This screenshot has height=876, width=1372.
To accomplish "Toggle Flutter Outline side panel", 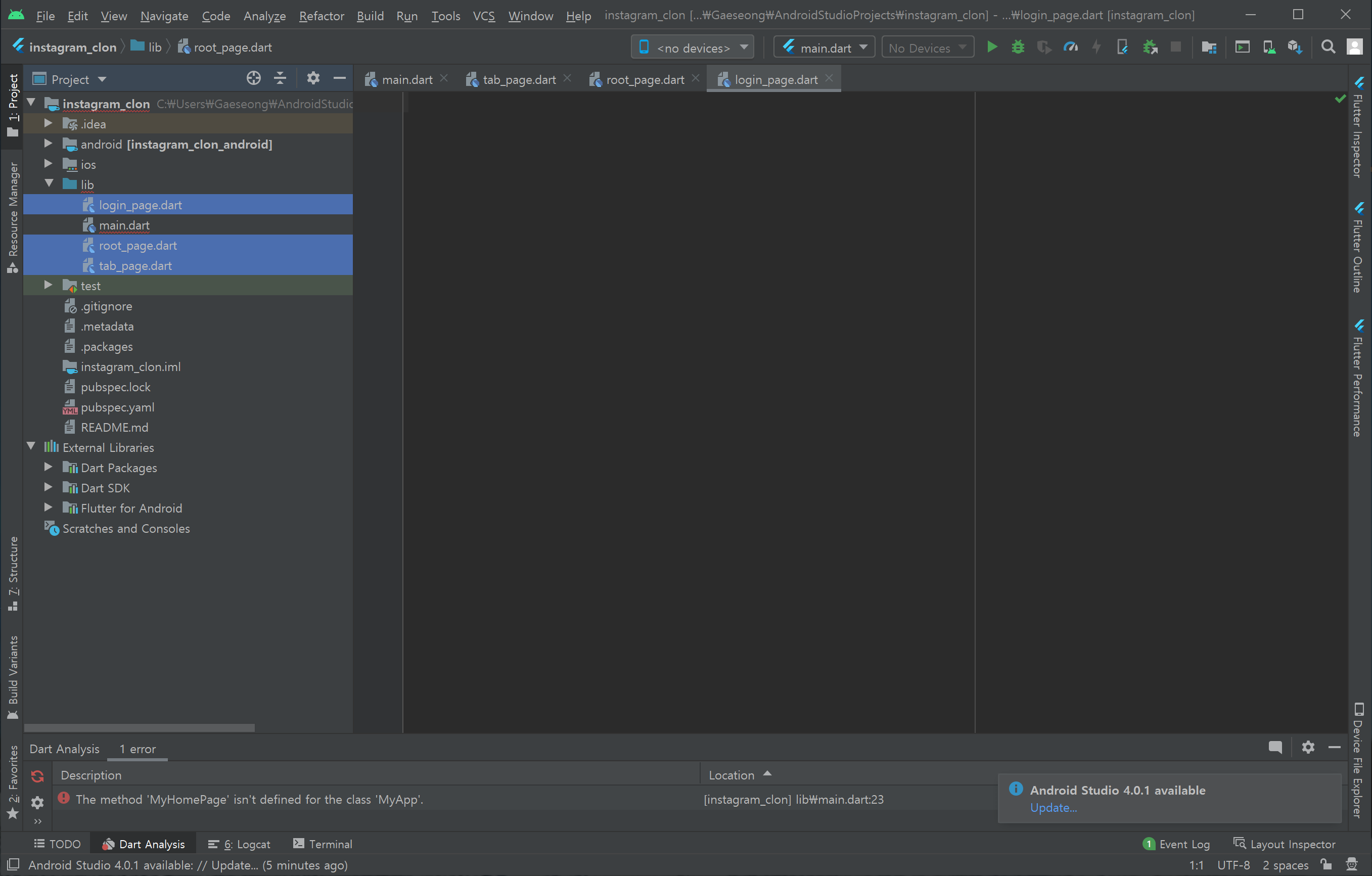I will pyautogui.click(x=1359, y=248).
